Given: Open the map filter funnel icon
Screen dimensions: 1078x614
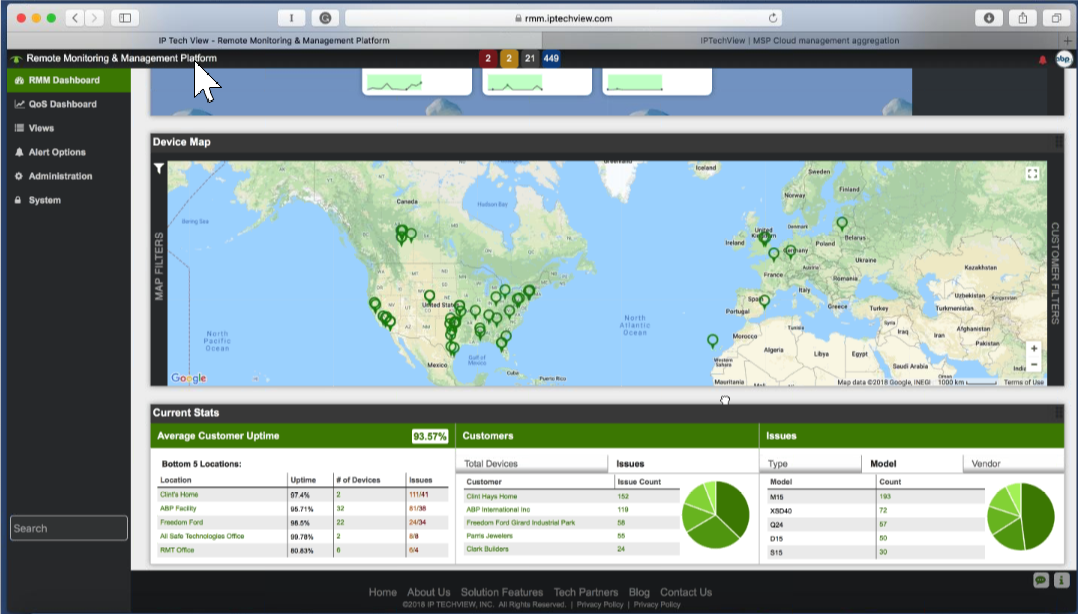Looking at the screenshot, I should [158, 169].
